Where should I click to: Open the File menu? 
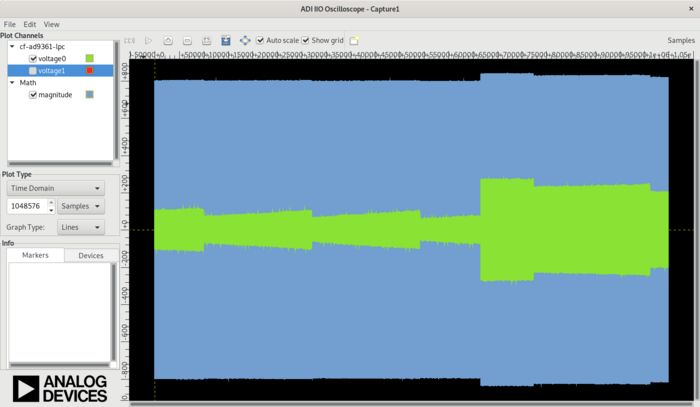pos(9,24)
